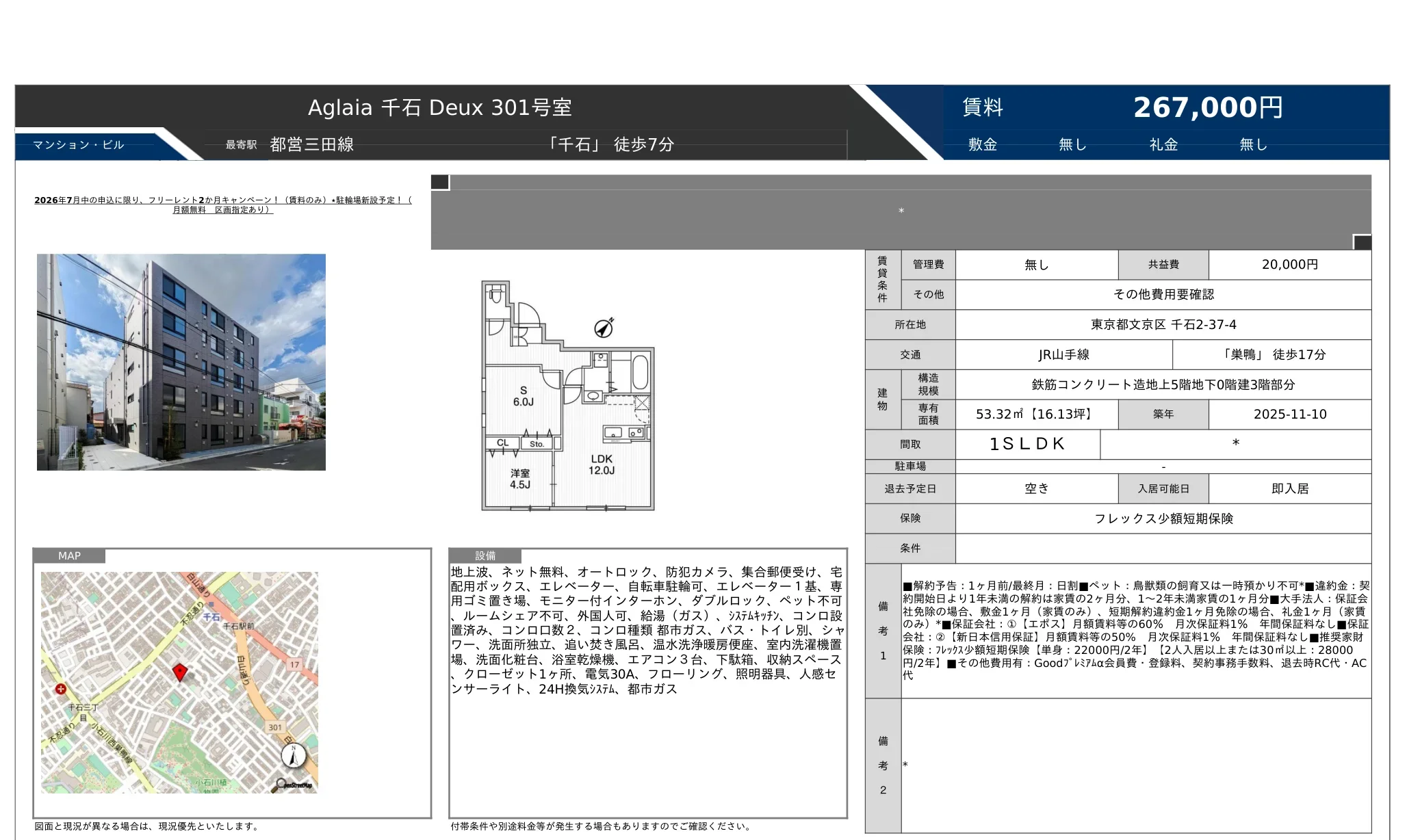Click the 賃料 label in the header

(983, 107)
